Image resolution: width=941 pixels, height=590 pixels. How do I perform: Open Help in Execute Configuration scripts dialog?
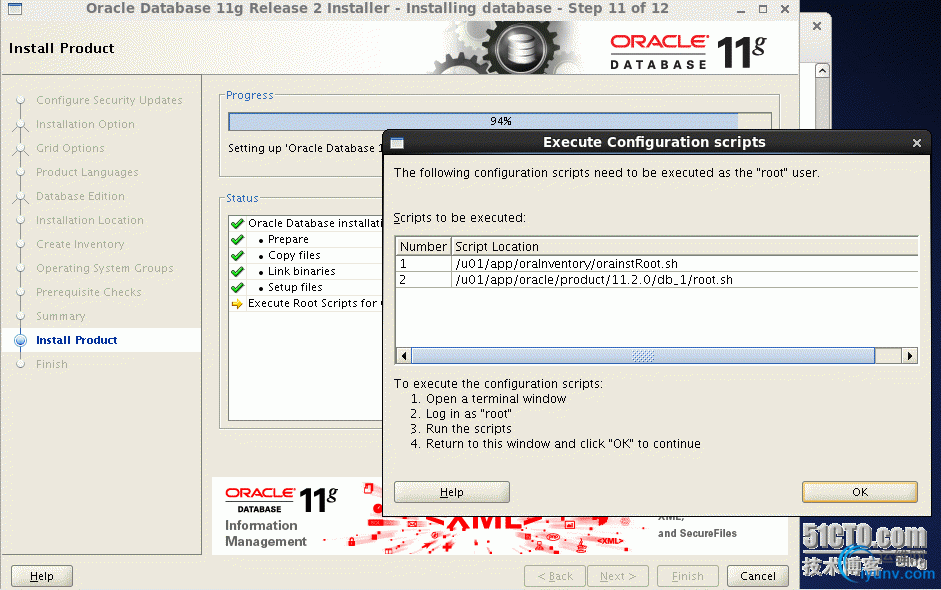451,492
